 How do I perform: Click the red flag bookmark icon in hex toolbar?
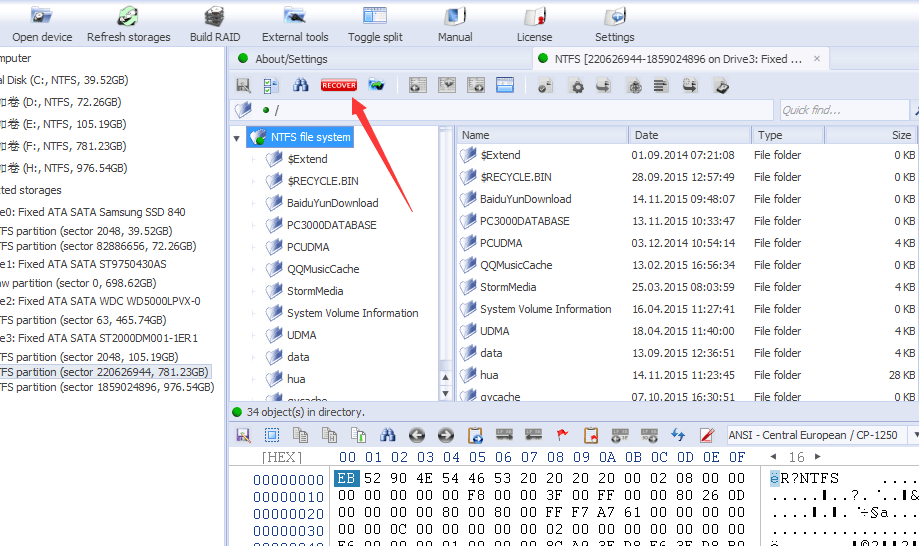click(562, 435)
